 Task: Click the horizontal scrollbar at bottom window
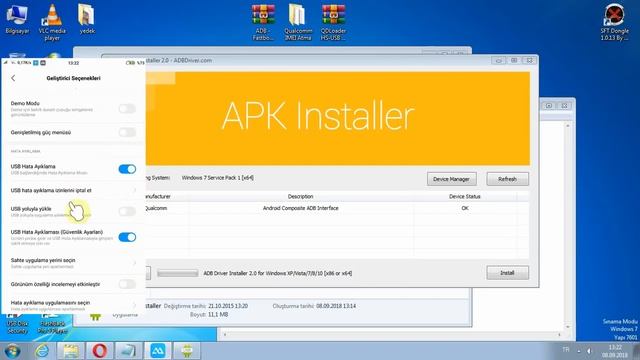coord(392,335)
